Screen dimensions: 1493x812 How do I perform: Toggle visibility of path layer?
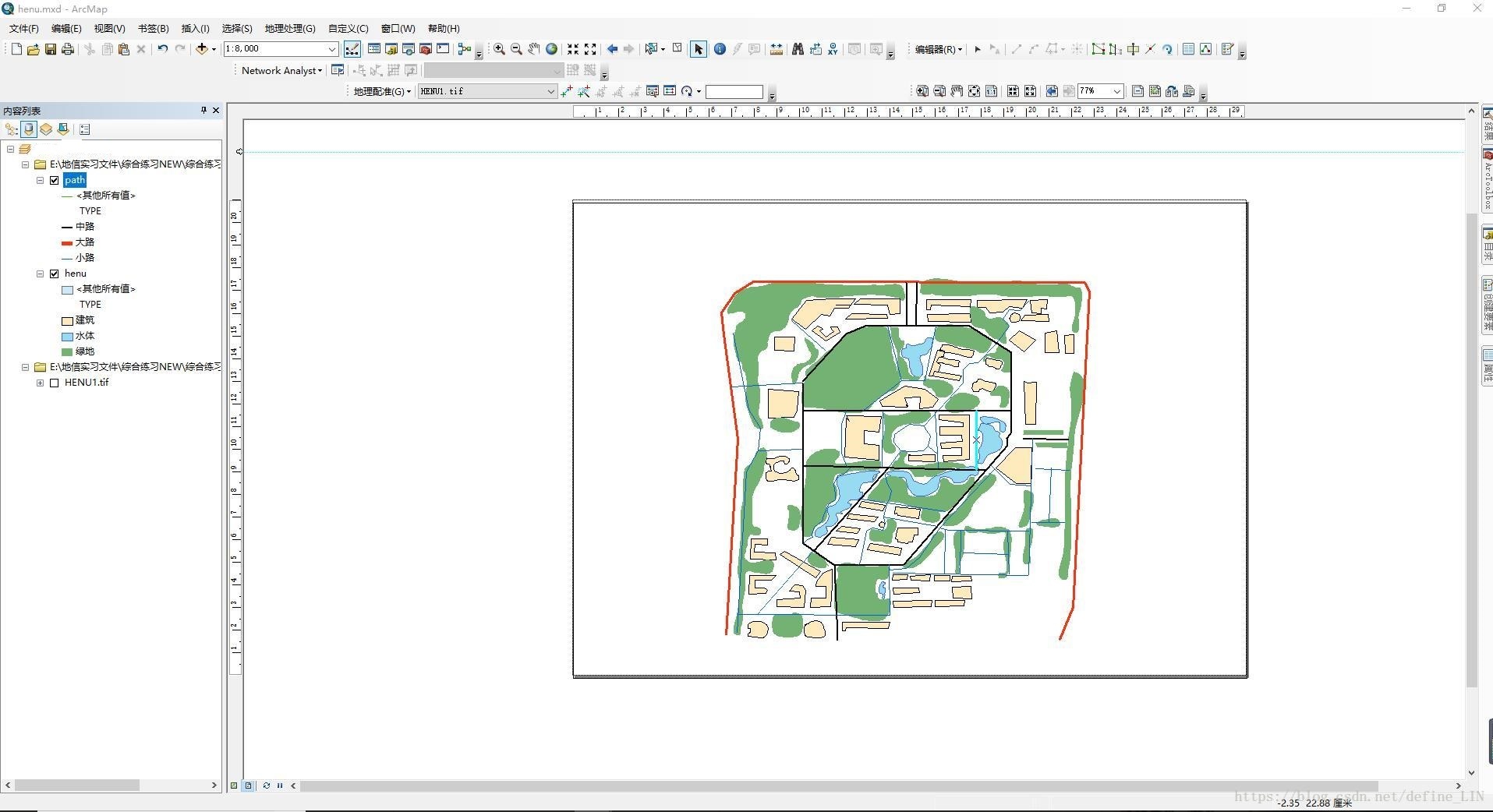tap(55, 180)
